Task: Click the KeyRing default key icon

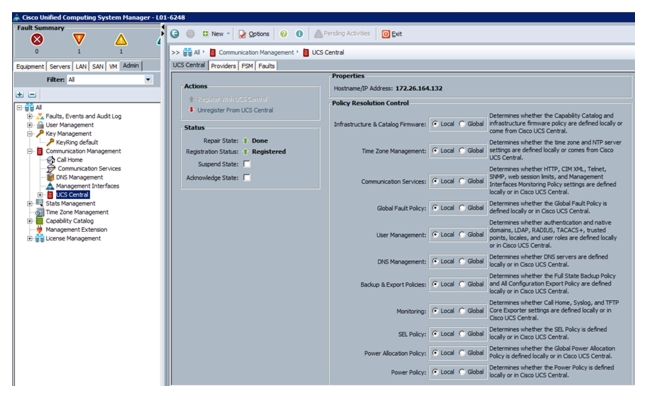Action: click(50, 142)
